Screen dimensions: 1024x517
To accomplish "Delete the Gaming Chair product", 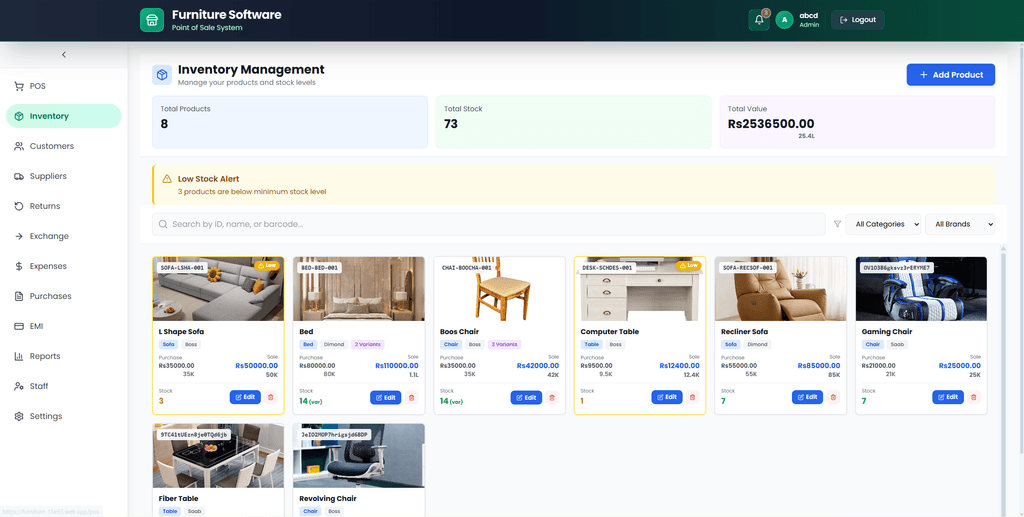I will coord(974,397).
